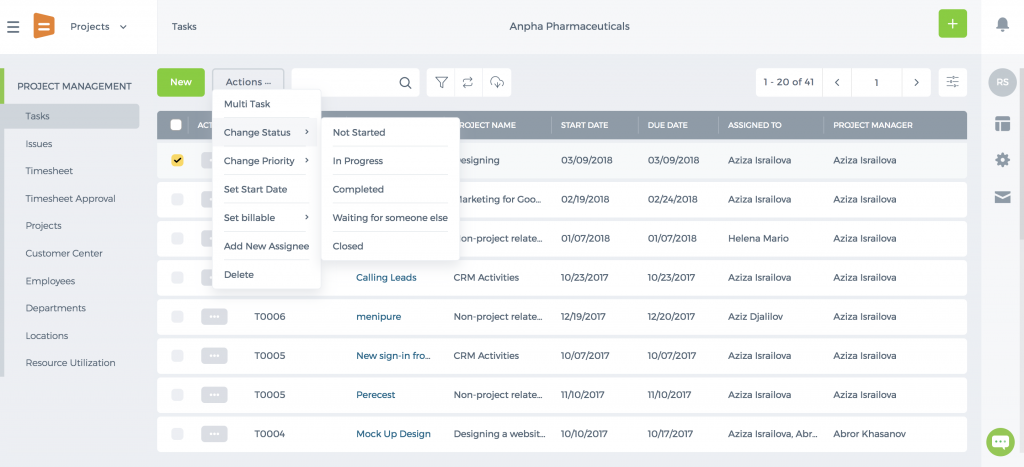
Task: Click the task search input field
Action: 345,83
